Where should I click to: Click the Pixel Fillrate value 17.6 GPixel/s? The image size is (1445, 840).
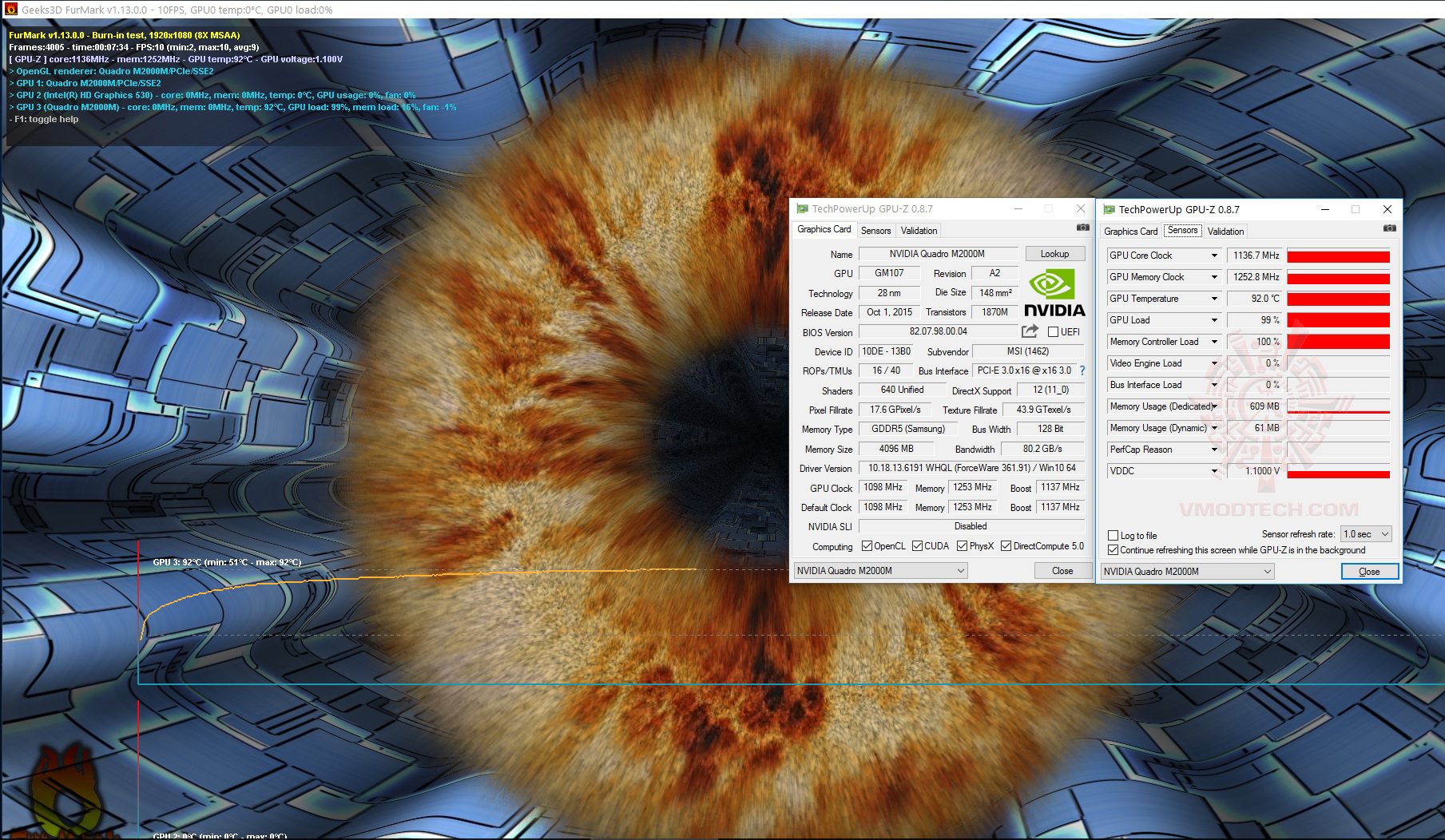pos(895,410)
